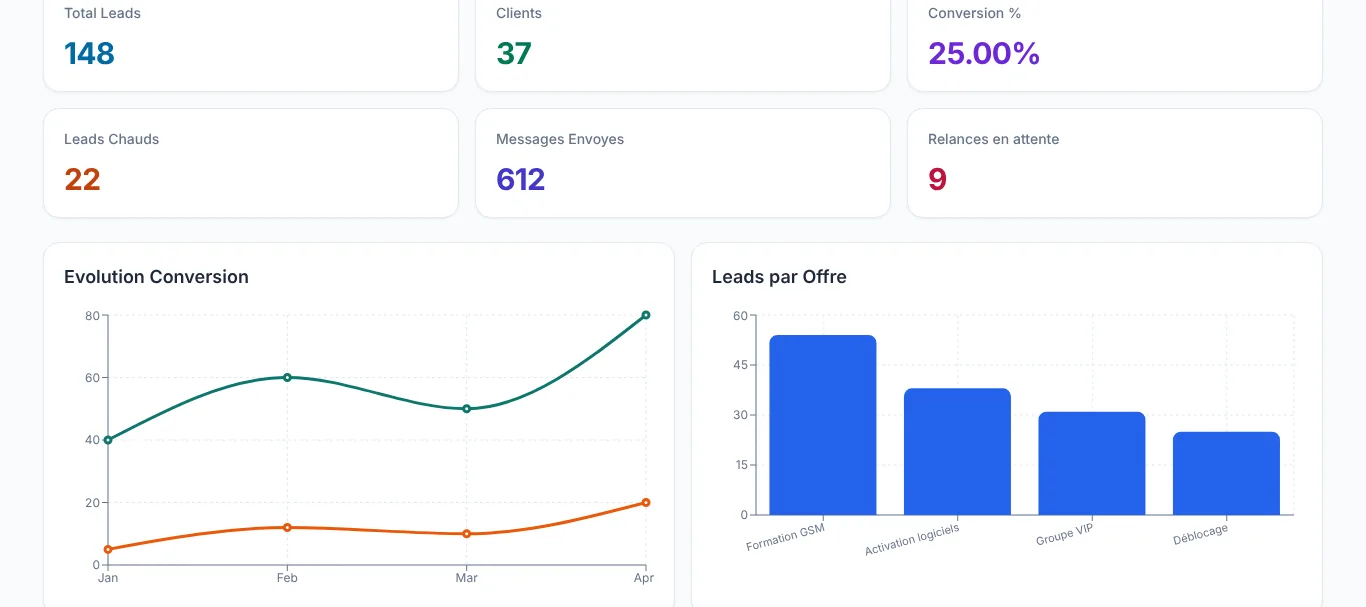This screenshot has height=607, width=1366.
Task: Click the Relances en attente value 9
Action: (x=937, y=179)
